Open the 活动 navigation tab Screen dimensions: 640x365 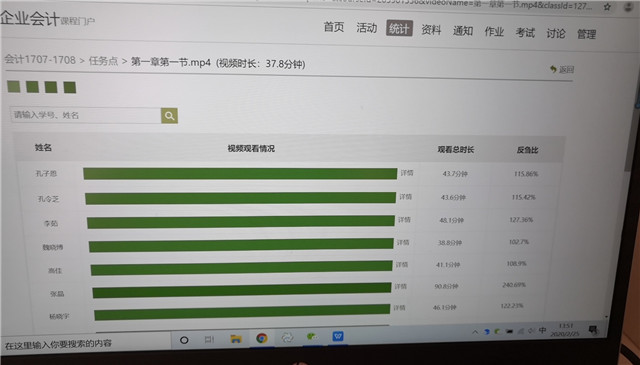pos(367,28)
